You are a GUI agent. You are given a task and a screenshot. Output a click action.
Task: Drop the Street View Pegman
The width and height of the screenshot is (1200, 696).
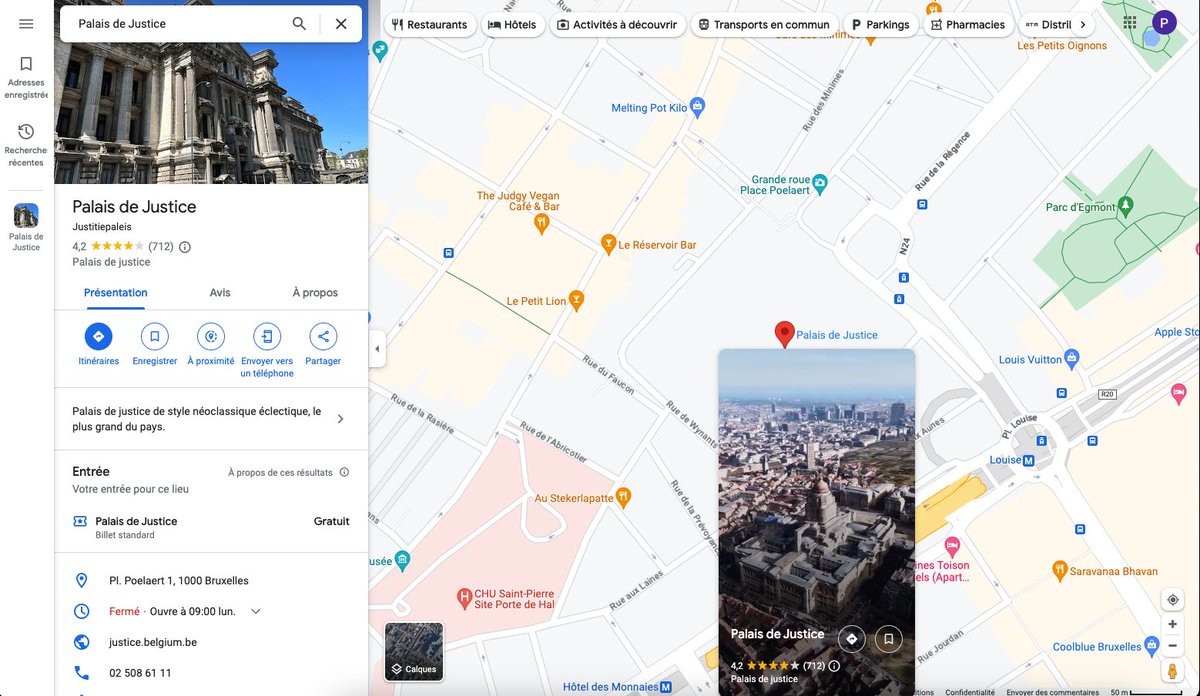(x=1171, y=670)
